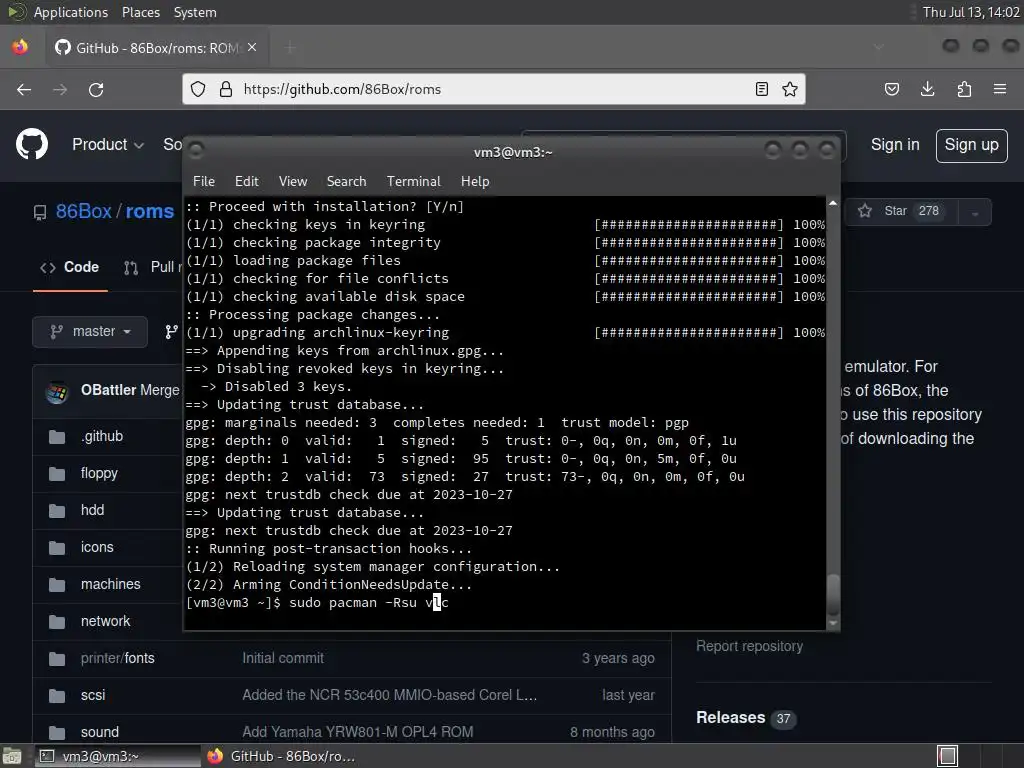Click Sign in on GitHub
The height and width of the screenshot is (768, 1024).
point(895,145)
